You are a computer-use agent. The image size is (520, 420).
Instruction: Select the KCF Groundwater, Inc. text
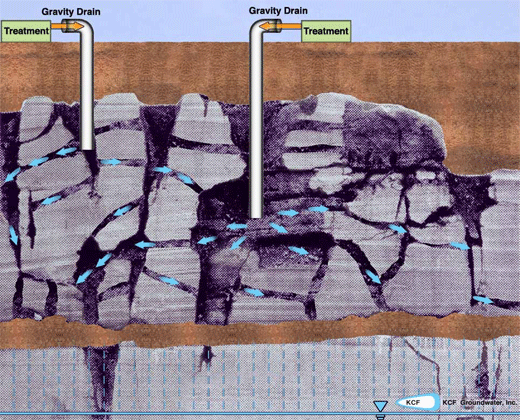coord(480,403)
